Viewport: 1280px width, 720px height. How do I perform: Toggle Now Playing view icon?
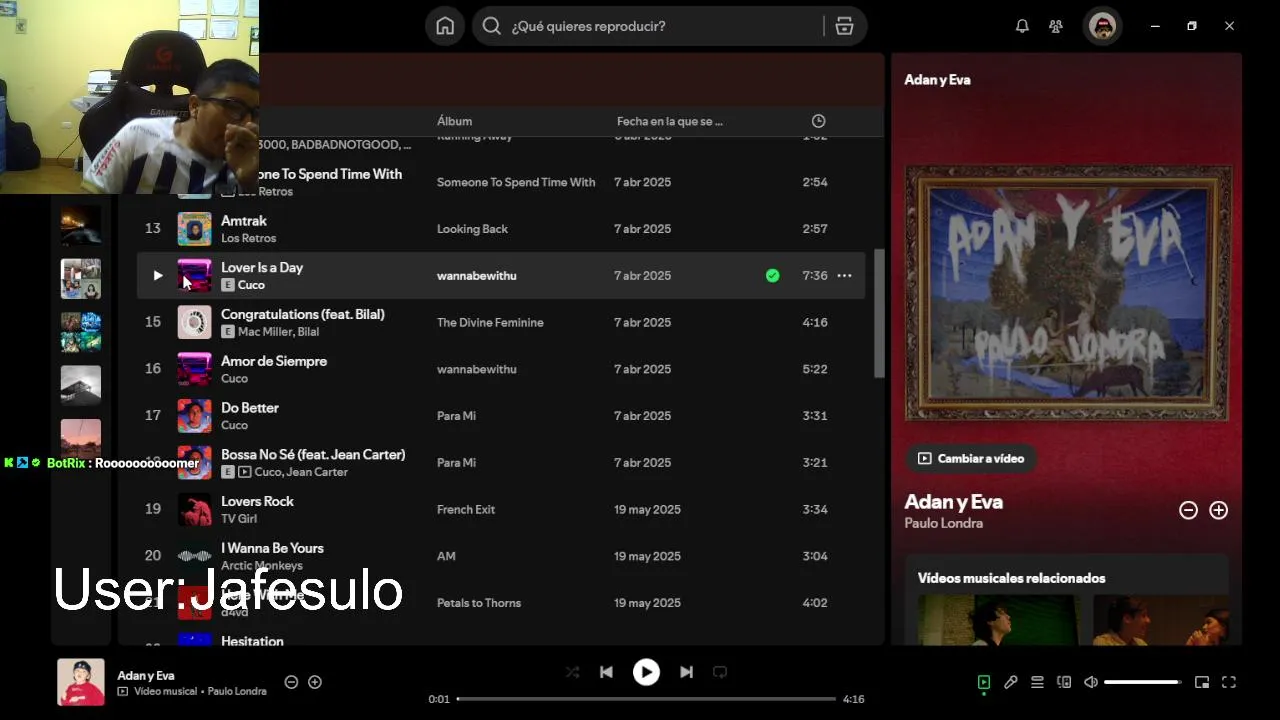pos(984,682)
